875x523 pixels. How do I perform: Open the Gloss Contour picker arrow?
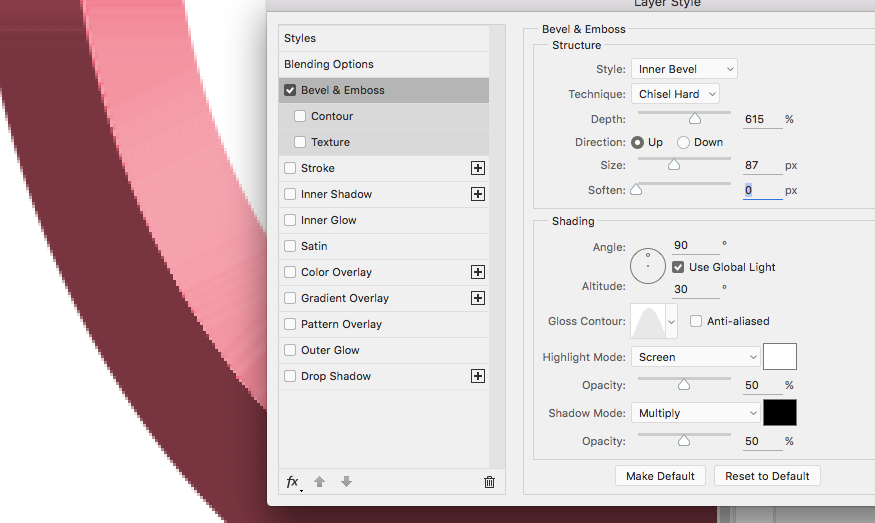point(671,322)
